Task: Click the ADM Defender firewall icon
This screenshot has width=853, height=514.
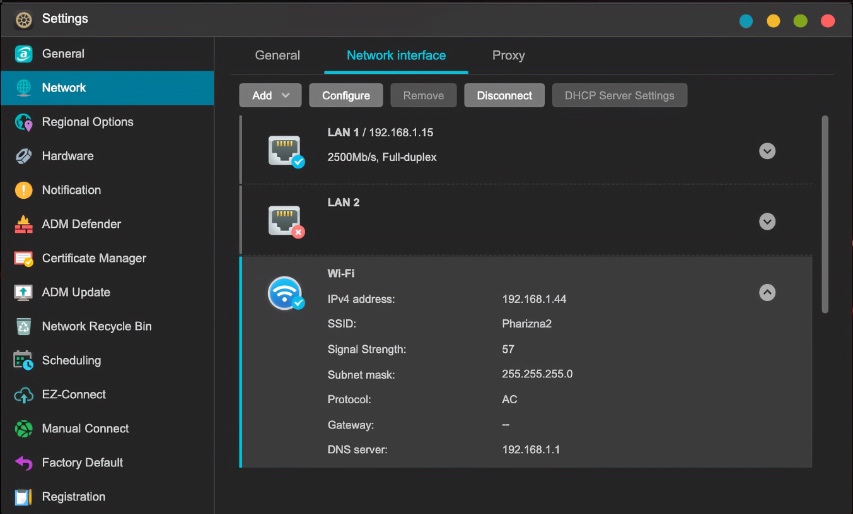Action: click(x=23, y=224)
